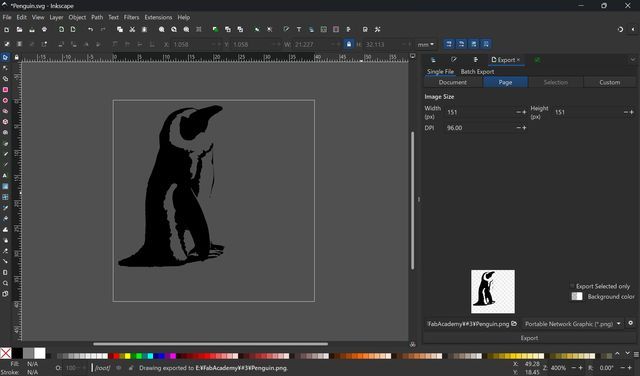Toggle scale stroke width with object
The width and height of the screenshot is (640, 376).
point(449,44)
